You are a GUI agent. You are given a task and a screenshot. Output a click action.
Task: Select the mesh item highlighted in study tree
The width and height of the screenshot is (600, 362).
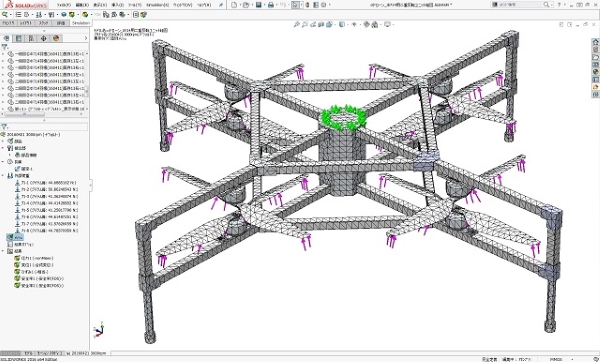[x=15, y=237]
